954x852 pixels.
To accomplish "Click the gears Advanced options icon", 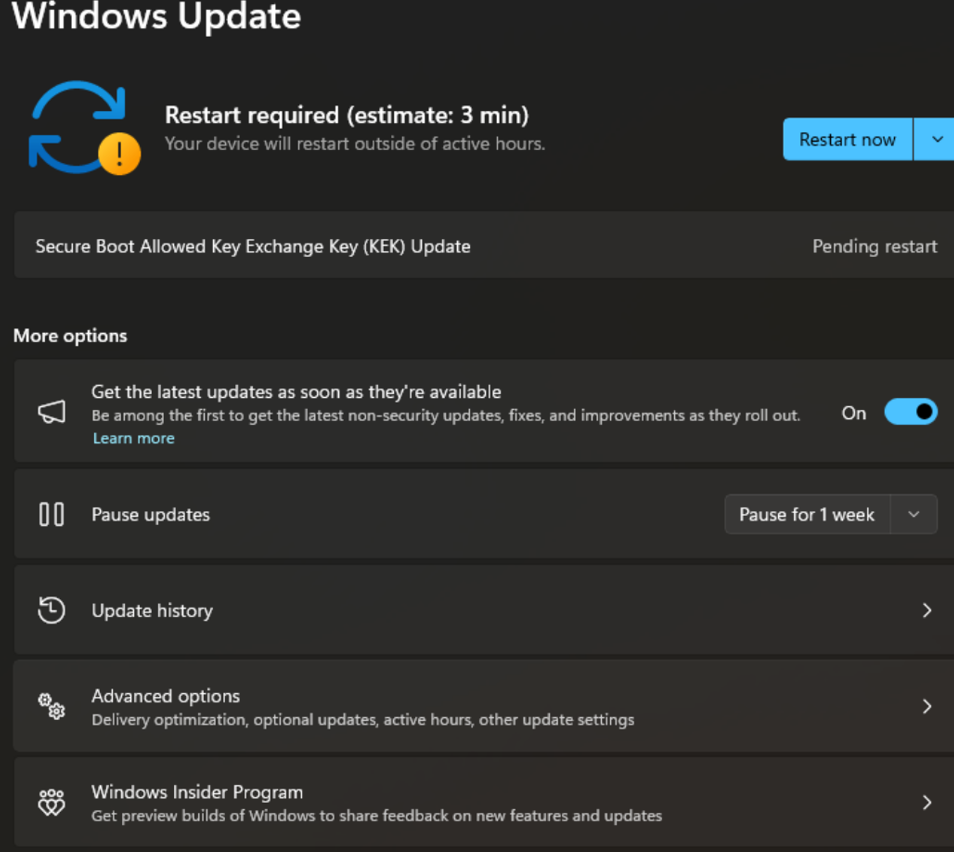I will tap(52, 707).
